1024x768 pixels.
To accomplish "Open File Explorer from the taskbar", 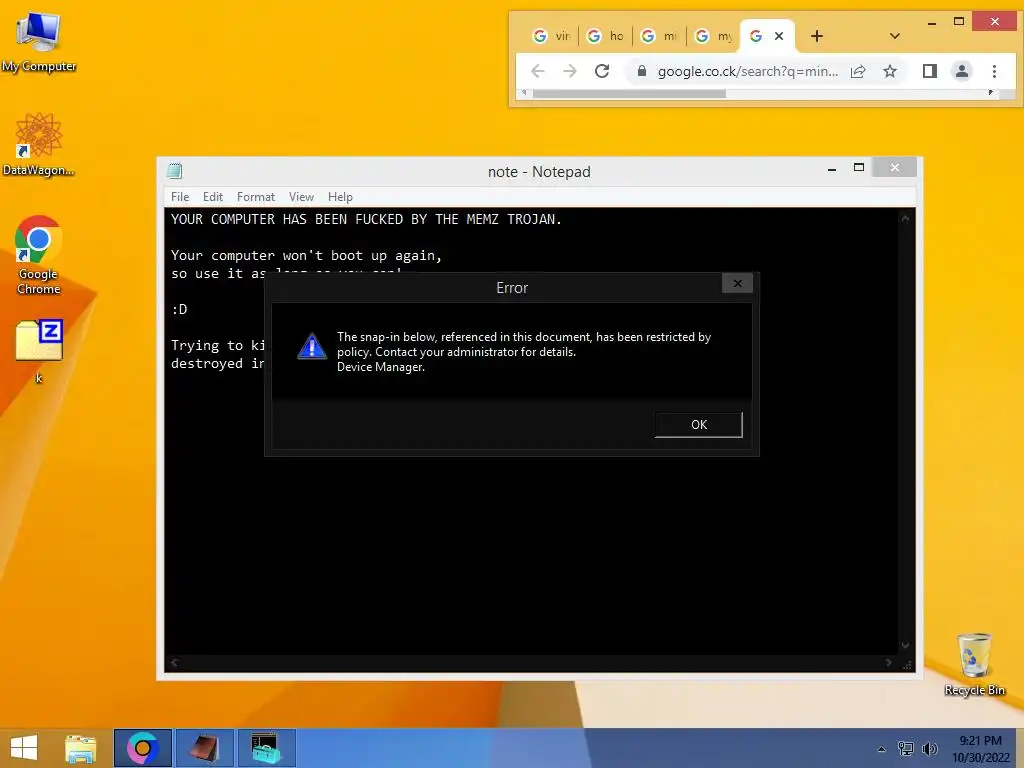I will [x=80, y=748].
